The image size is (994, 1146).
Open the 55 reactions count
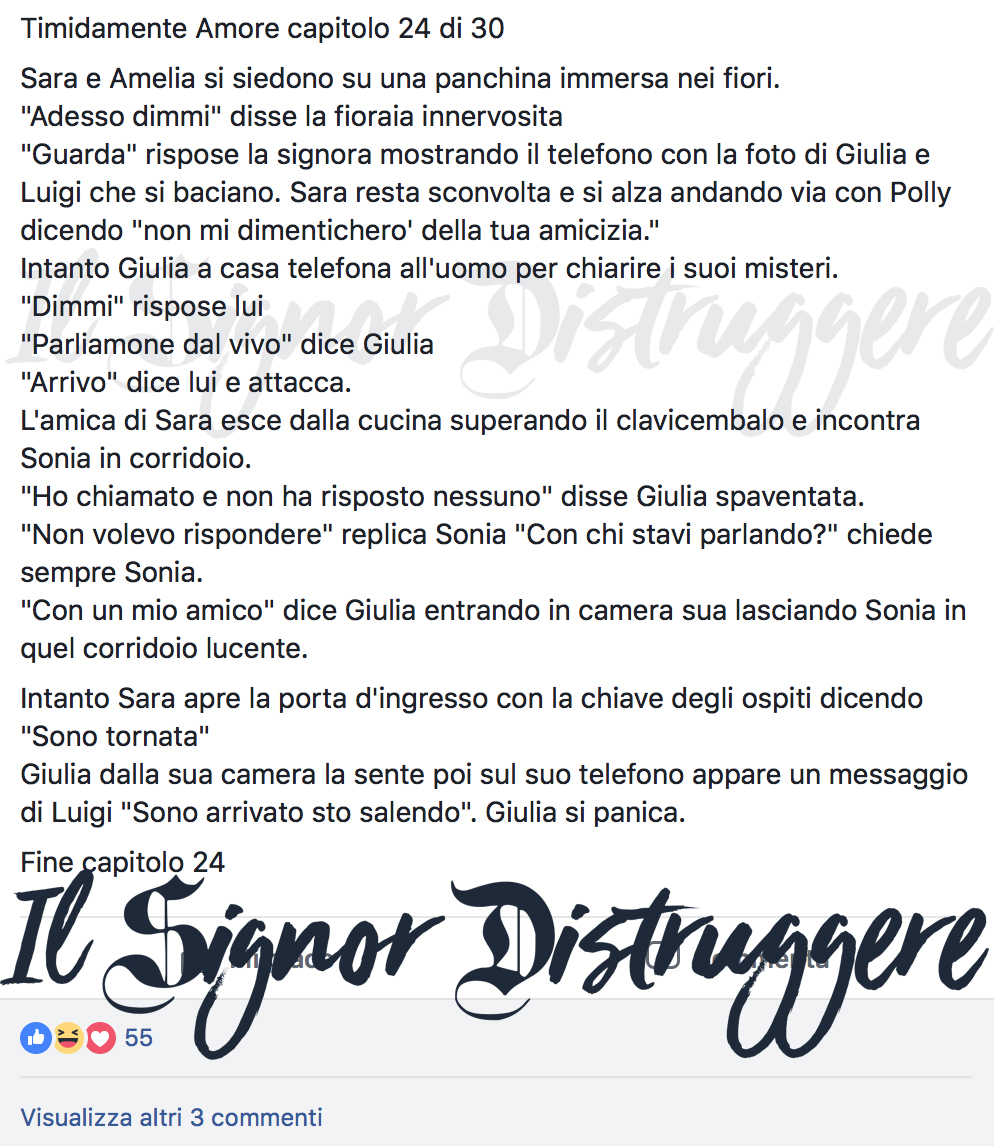[x=138, y=1038]
